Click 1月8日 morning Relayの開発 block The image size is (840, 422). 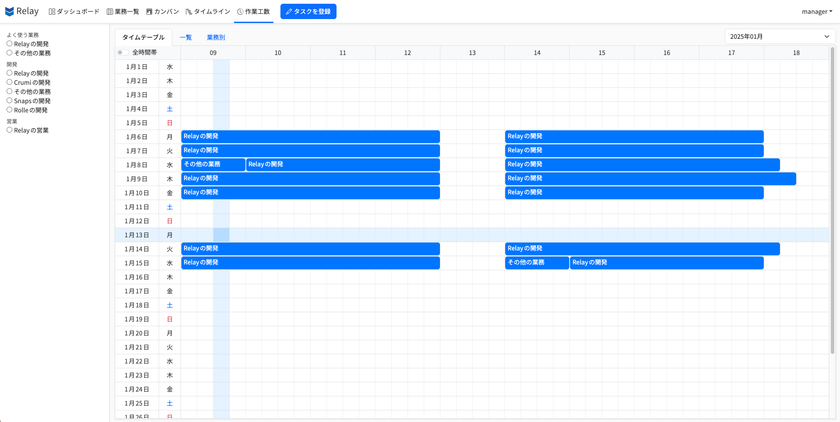tap(343, 164)
